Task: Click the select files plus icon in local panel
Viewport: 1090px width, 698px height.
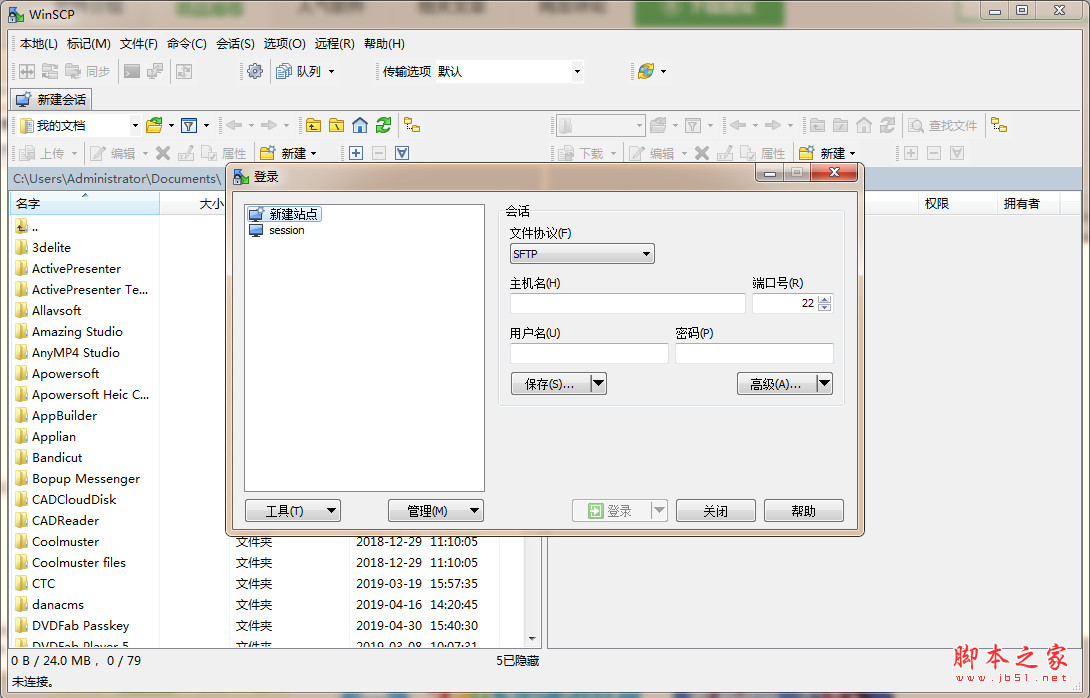Action: (356, 153)
